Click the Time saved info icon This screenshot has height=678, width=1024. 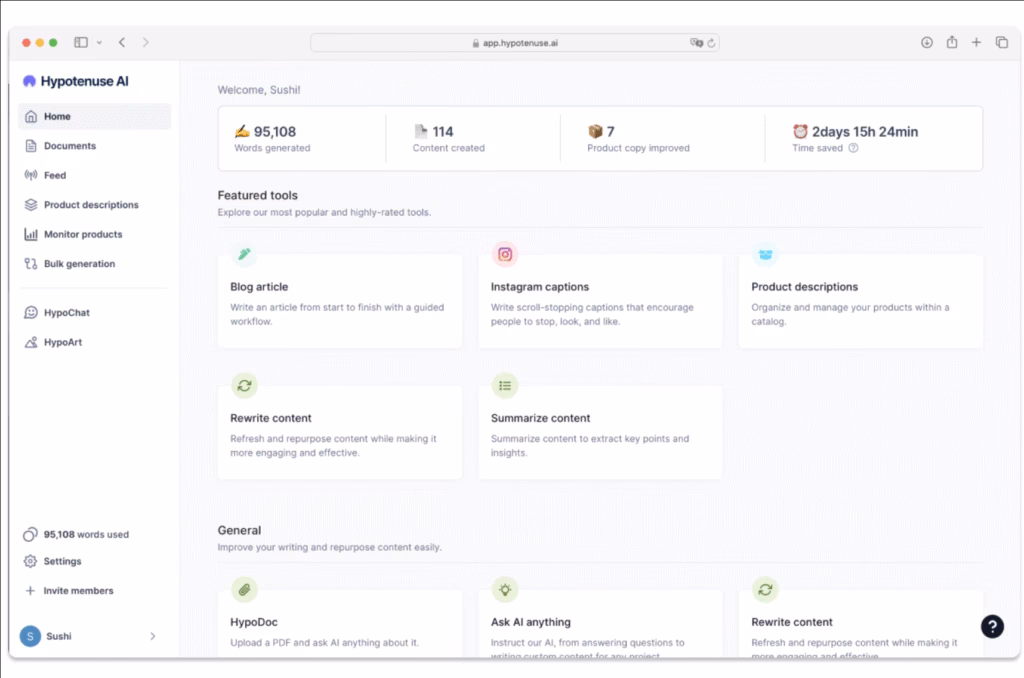click(x=853, y=148)
